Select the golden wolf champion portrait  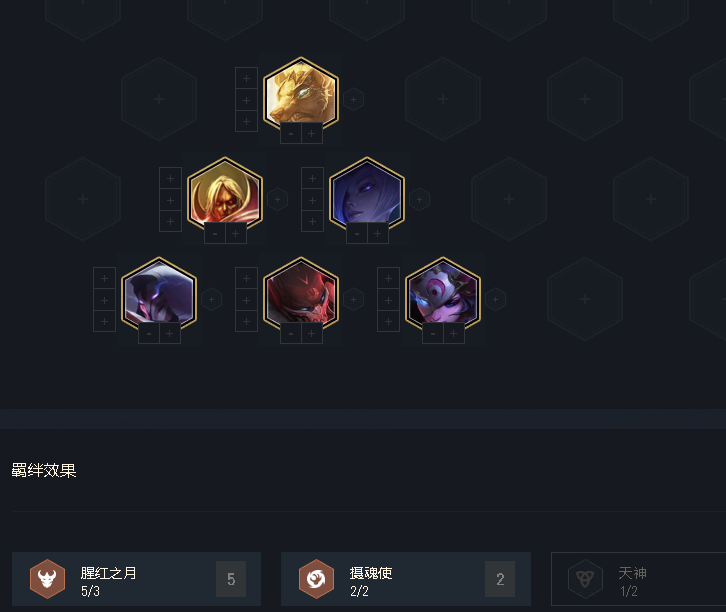(x=301, y=94)
